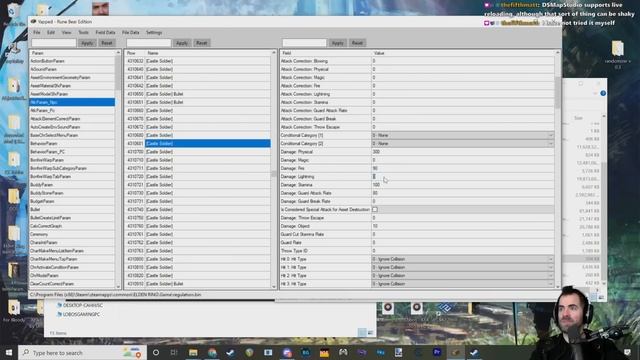
Task: Open the Edit menu
Action: (x=51, y=32)
